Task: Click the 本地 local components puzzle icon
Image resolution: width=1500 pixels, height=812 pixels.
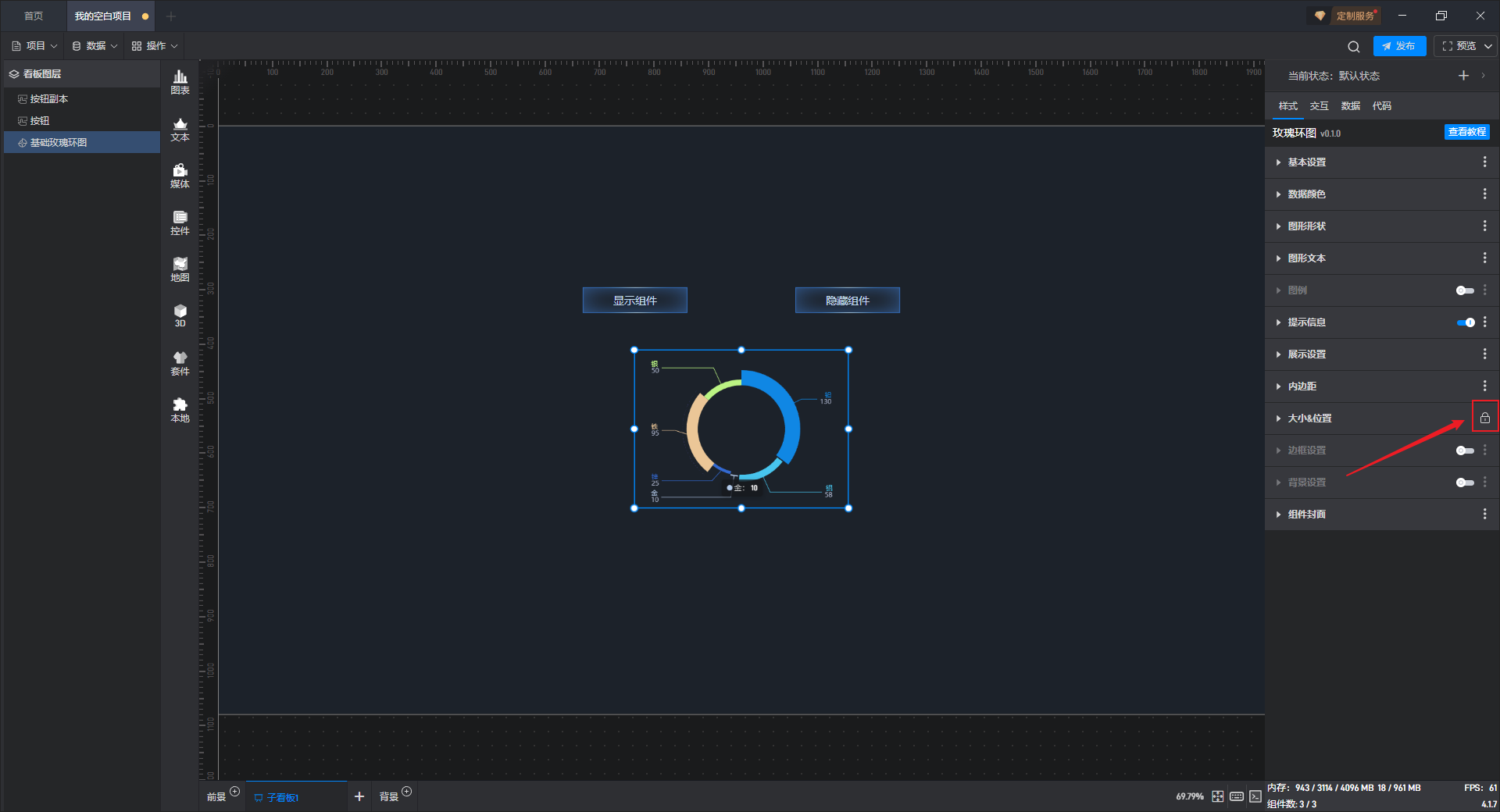Action: pos(180,409)
